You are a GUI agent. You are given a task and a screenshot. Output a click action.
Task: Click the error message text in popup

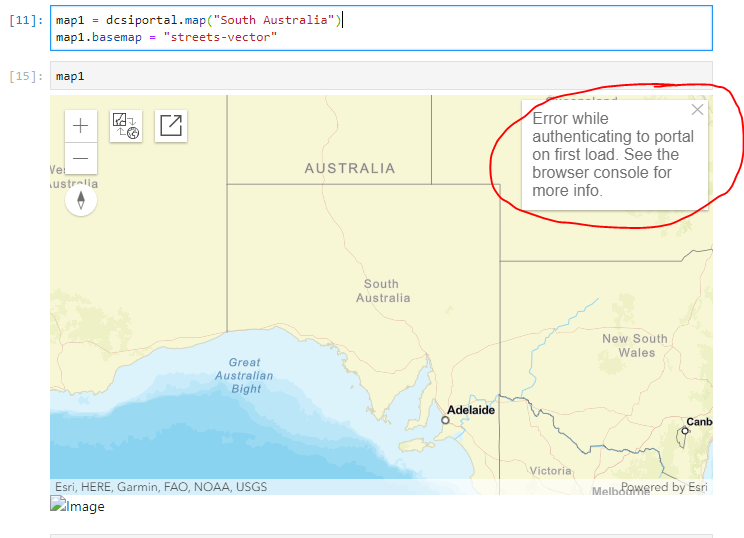[x=612, y=154]
